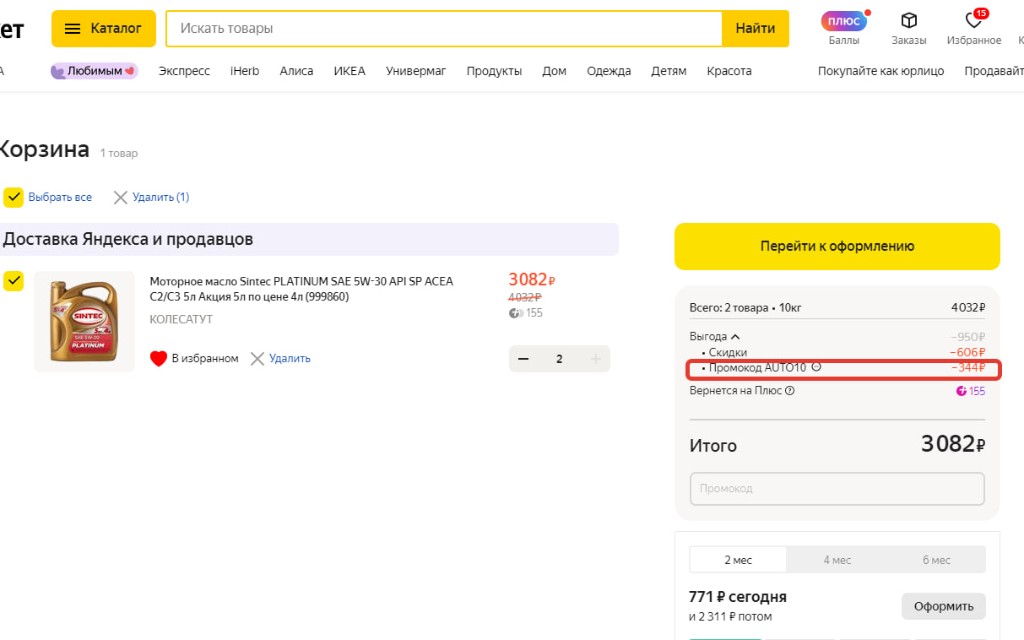
Task: Open the Красота category
Action: (x=729, y=71)
